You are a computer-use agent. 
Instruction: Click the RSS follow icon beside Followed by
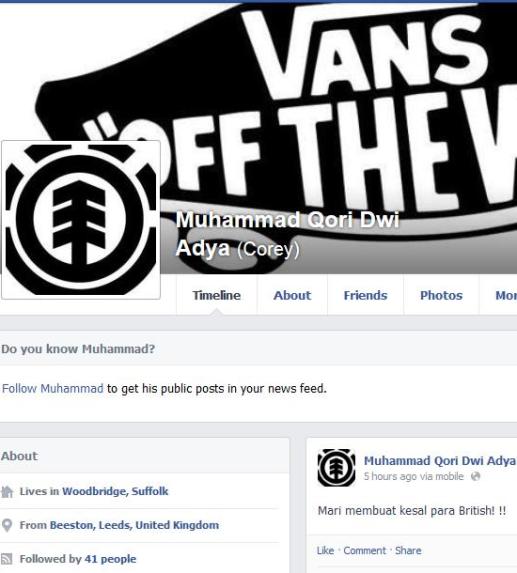pyautogui.click(x=7, y=559)
